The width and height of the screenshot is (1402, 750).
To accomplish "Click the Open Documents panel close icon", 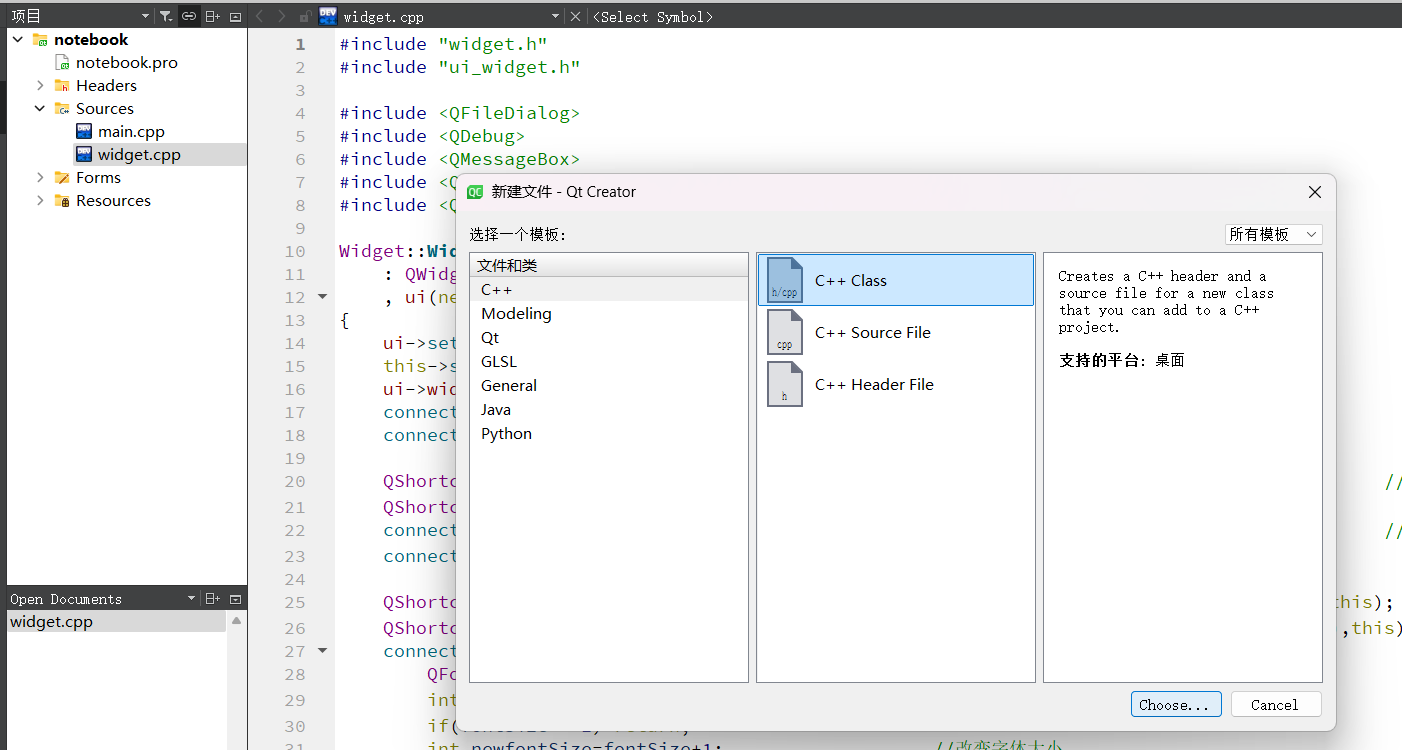I will pos(235,599).
